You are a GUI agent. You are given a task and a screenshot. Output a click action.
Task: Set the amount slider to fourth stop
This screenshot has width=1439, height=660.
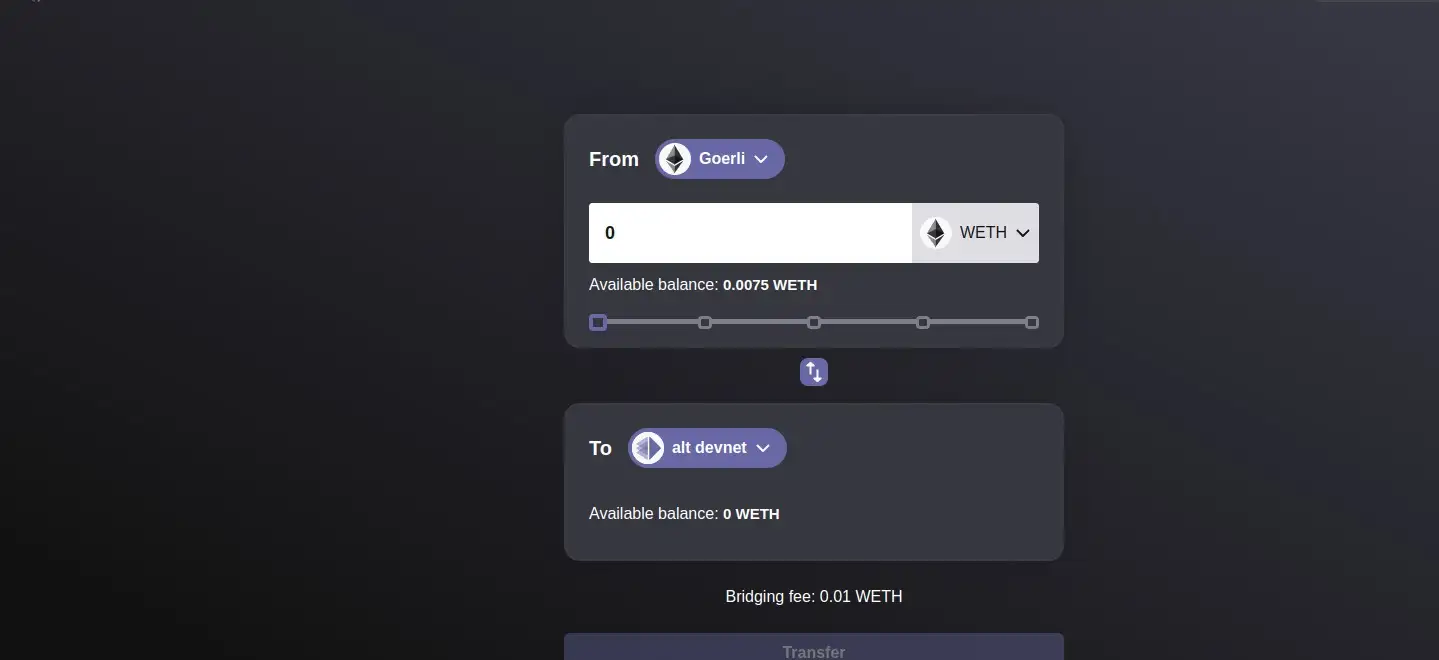(923, 322)
